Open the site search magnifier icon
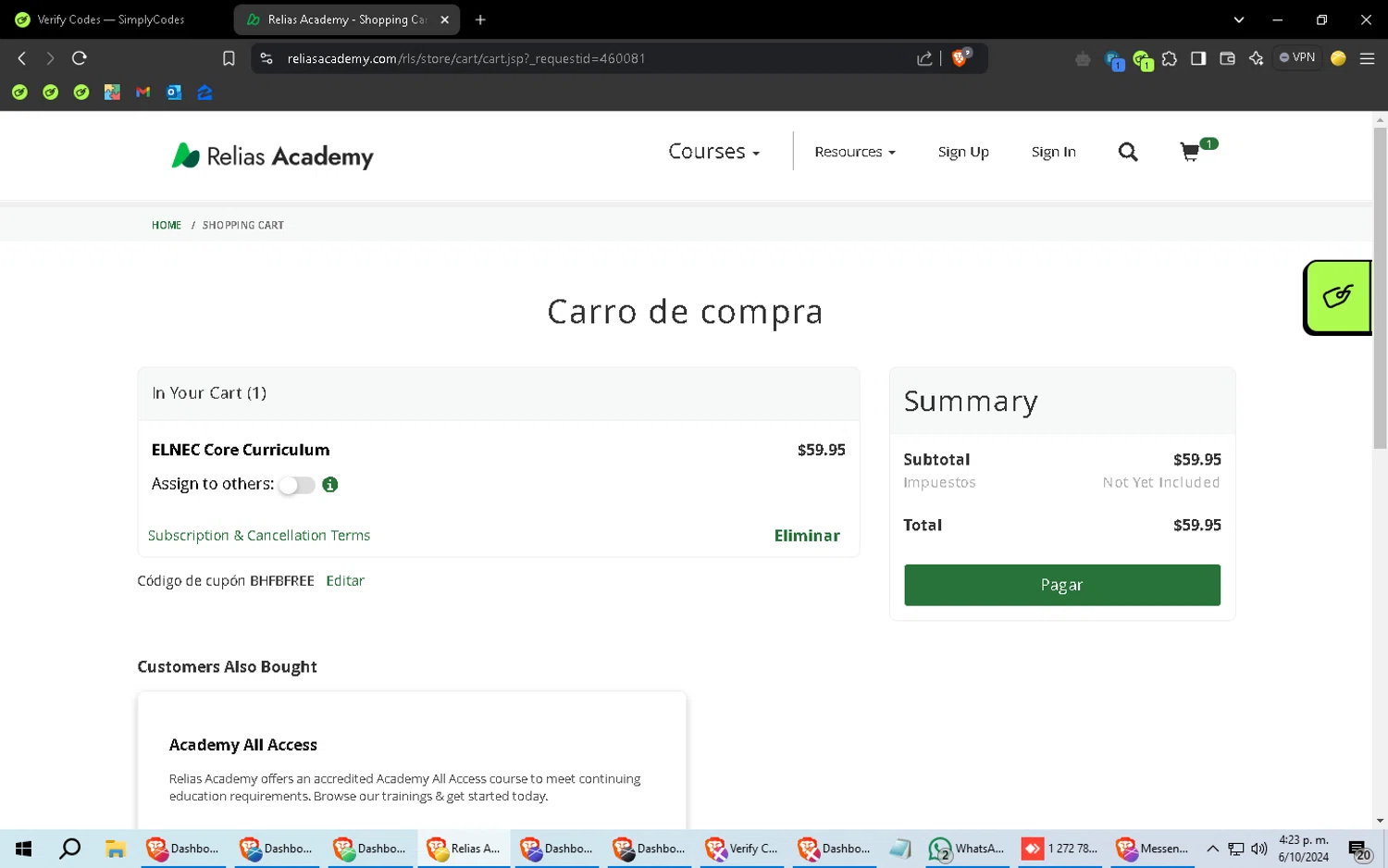Screen dimensions: 1388x868 coord(1127,152)
